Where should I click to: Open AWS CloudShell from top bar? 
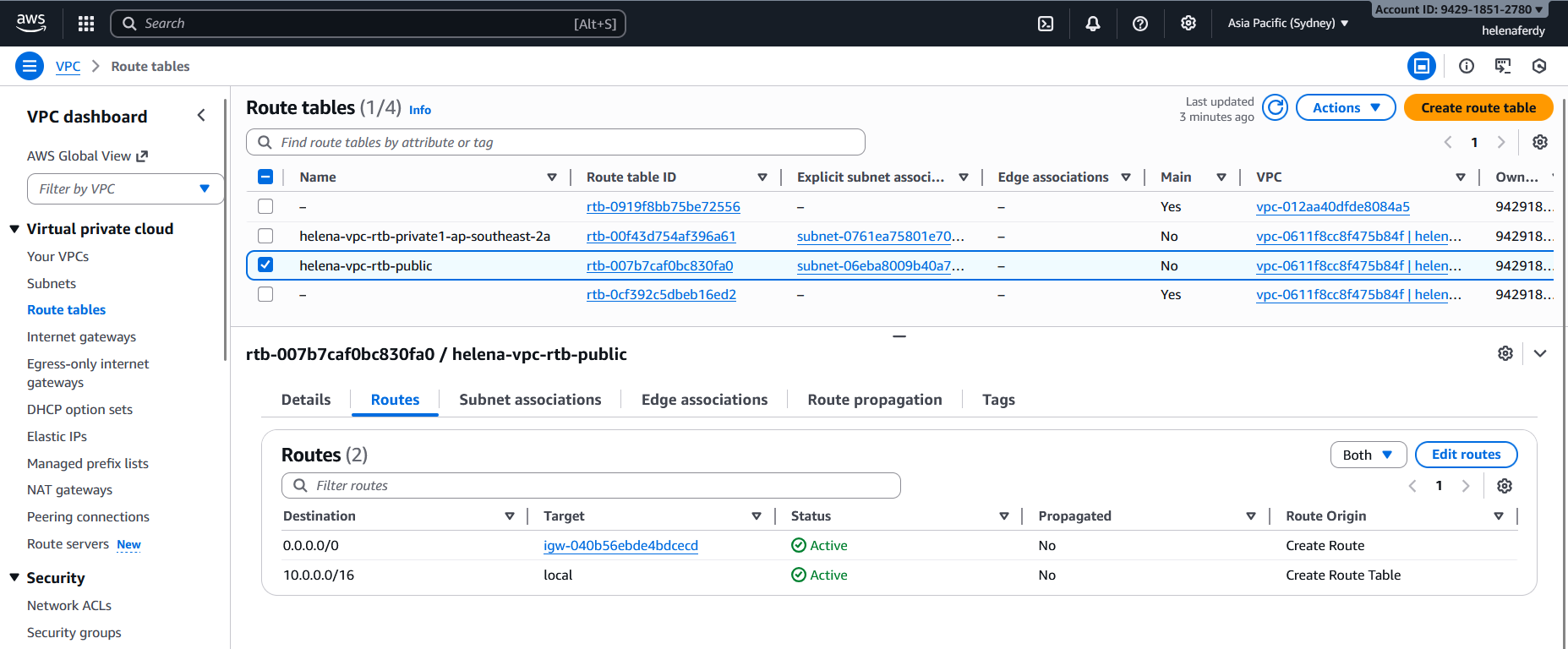1046,24
